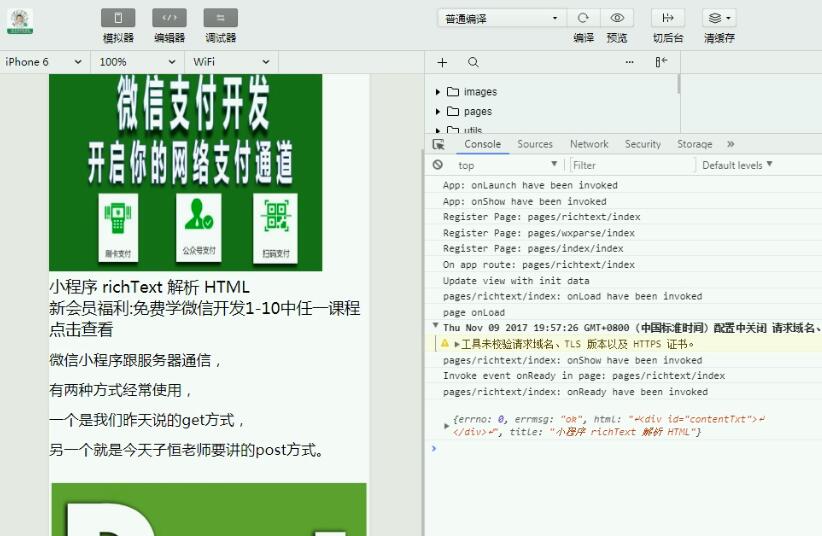Select the images folder

[x=472, y=92]
